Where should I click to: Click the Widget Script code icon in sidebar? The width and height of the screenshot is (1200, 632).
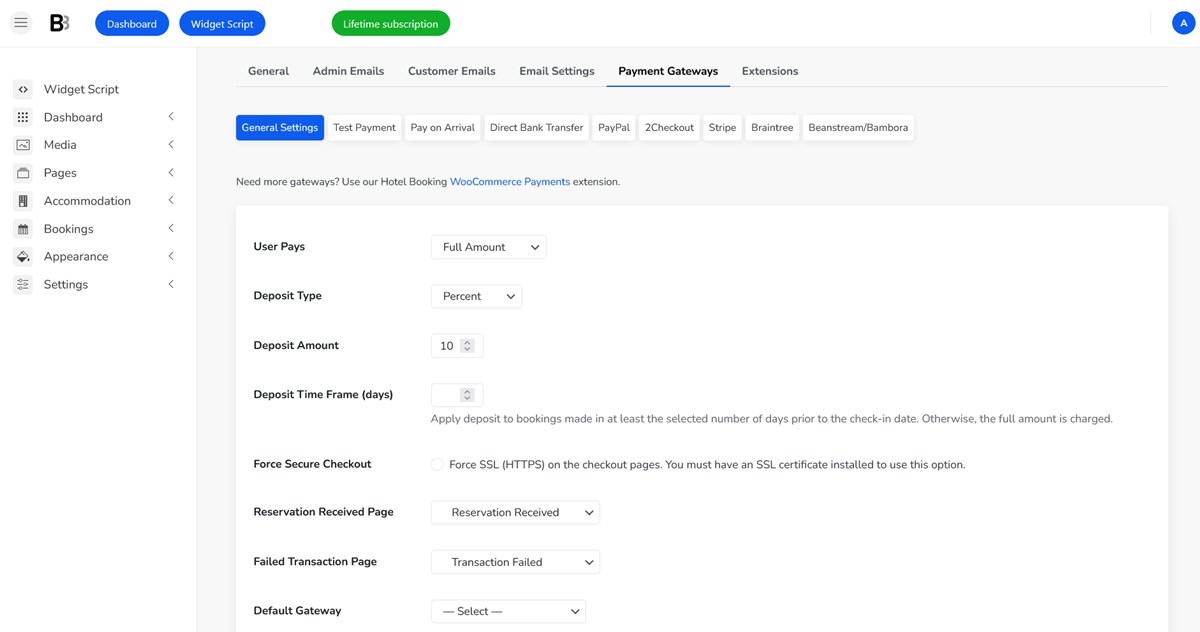[x=23, y=89]
